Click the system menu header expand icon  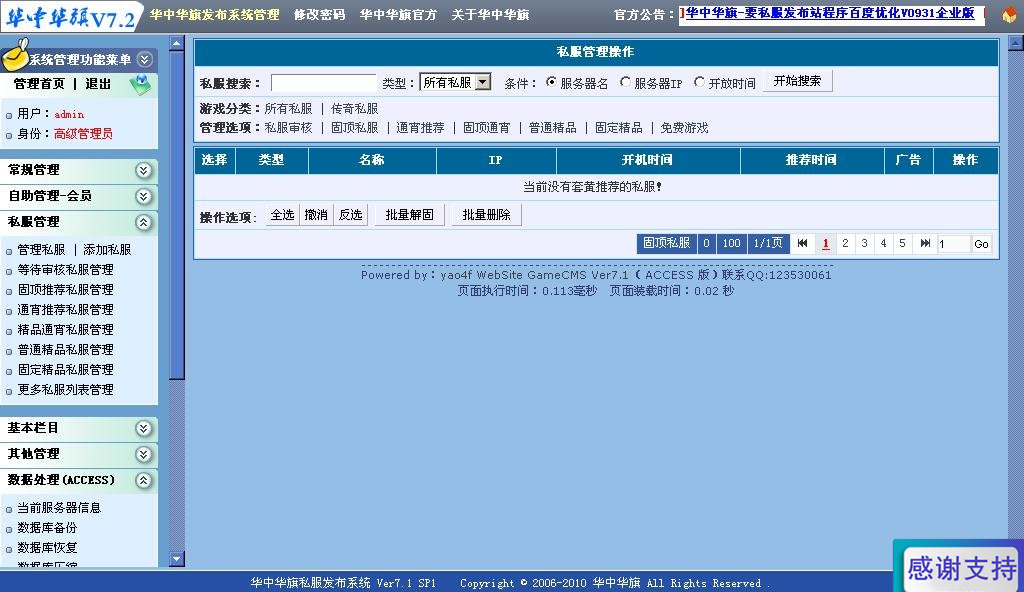[145, 59]
